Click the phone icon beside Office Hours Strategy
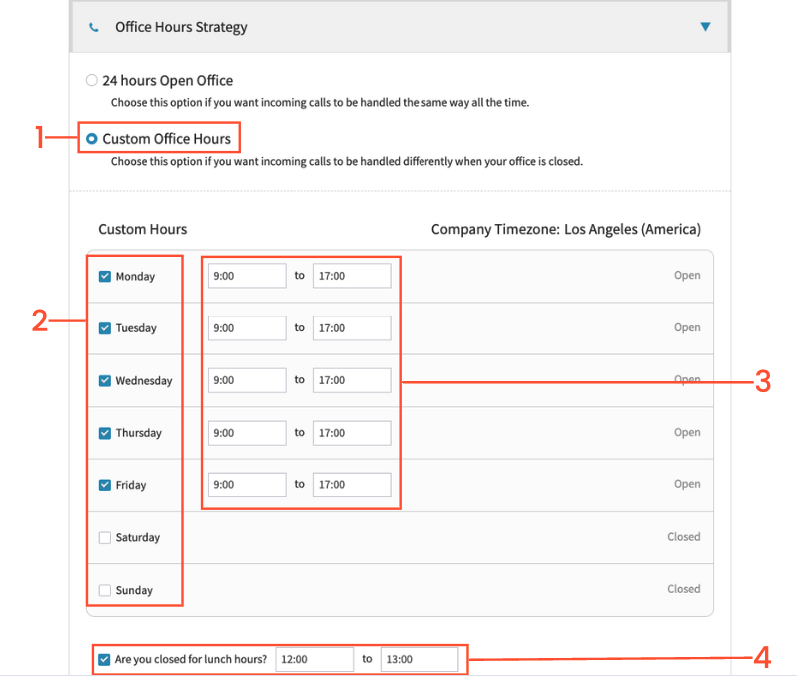Viewport: 797px width, 676px height. tap(94, 27)
